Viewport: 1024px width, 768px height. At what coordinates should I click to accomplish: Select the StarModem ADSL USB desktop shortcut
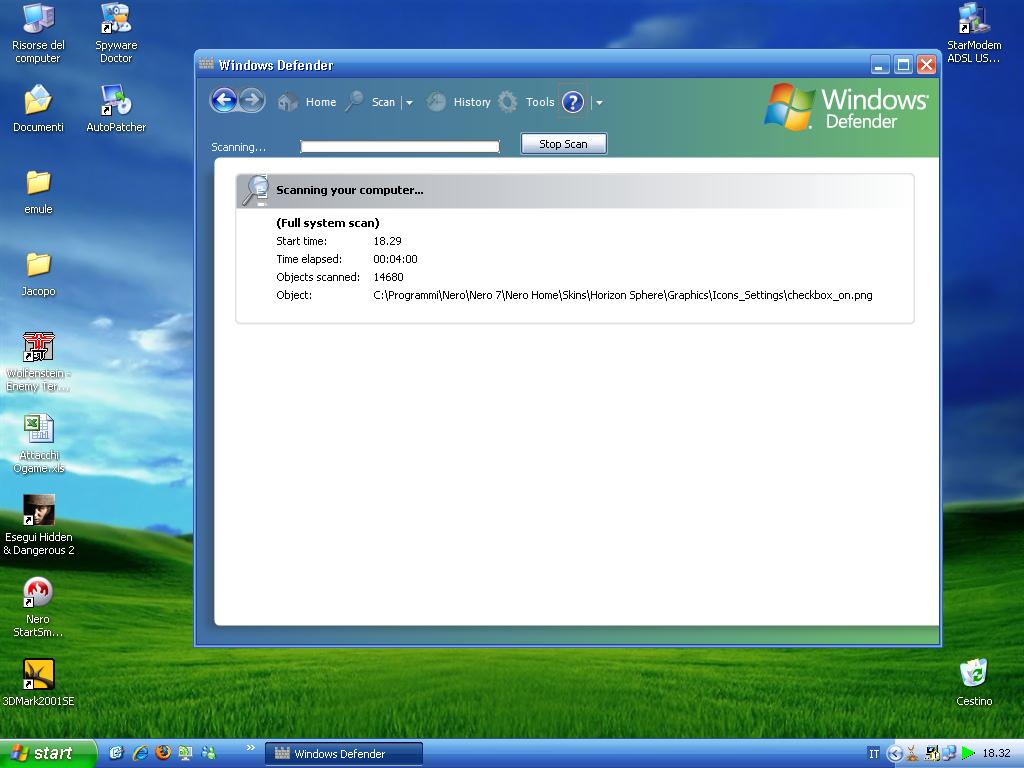[x=974, y=33]
